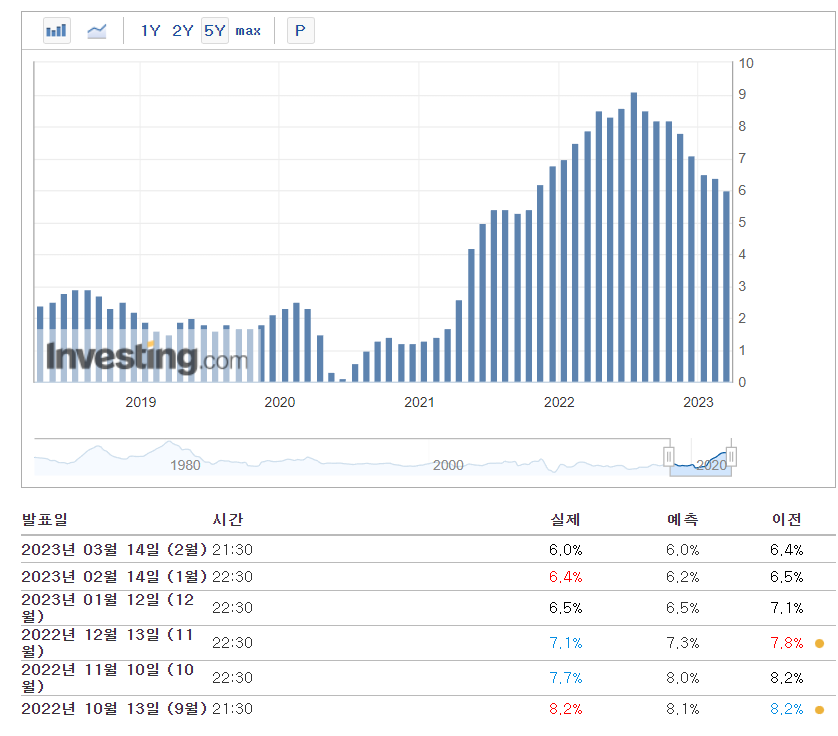Viewport: 838px width, 736px height.
Task: Grab the right handle of range slider
Action: pyautogui.click(x=731, y=456)
